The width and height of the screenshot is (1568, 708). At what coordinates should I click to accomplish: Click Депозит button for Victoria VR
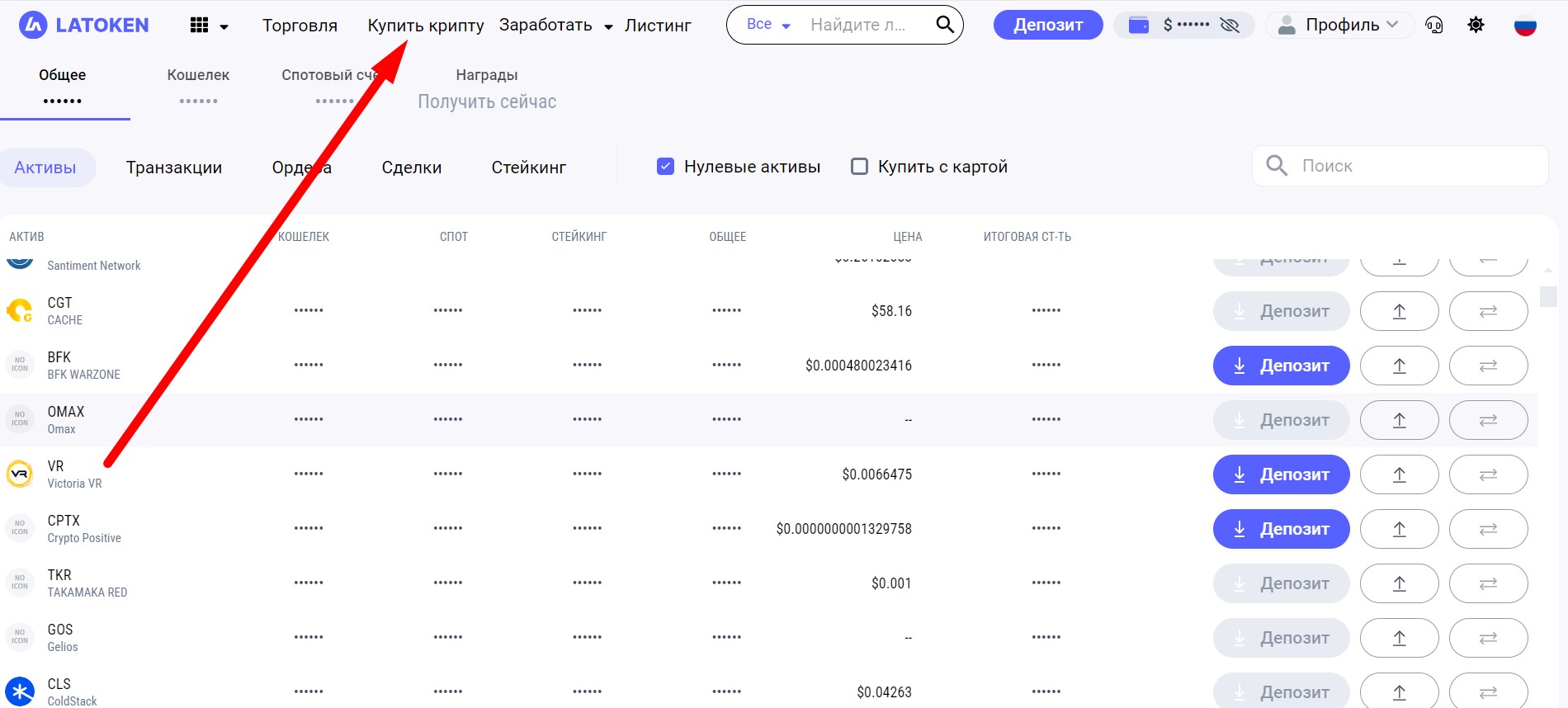click(x=1282, y=474)
